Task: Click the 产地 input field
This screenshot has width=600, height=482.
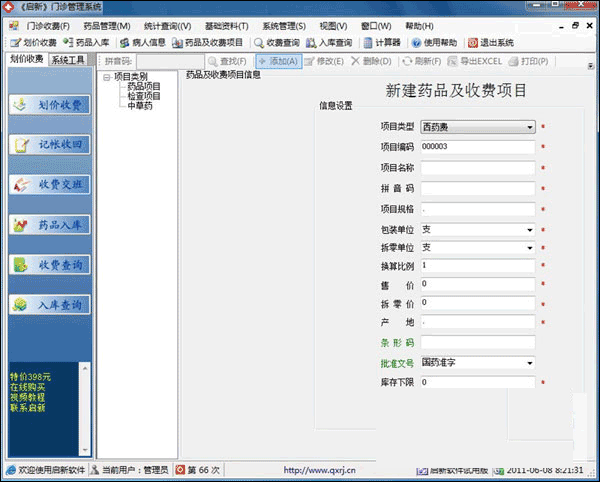Action: [x=478, y=322]
